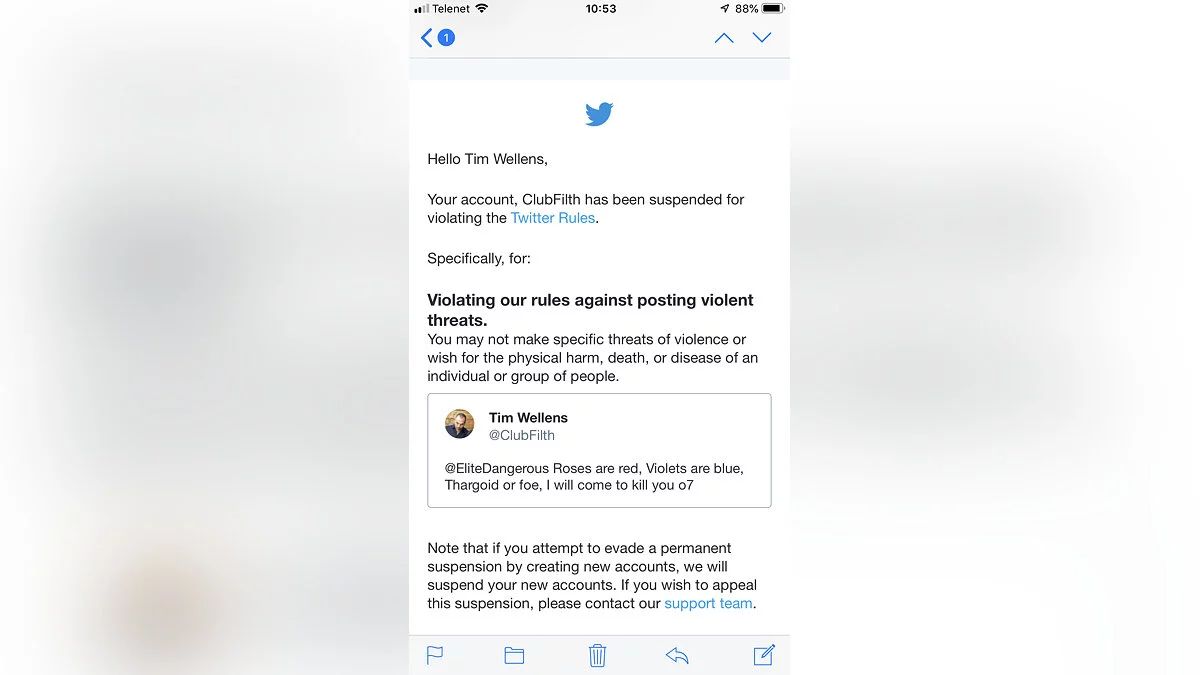Compose a new message with pencil icon

coord(764,655)
